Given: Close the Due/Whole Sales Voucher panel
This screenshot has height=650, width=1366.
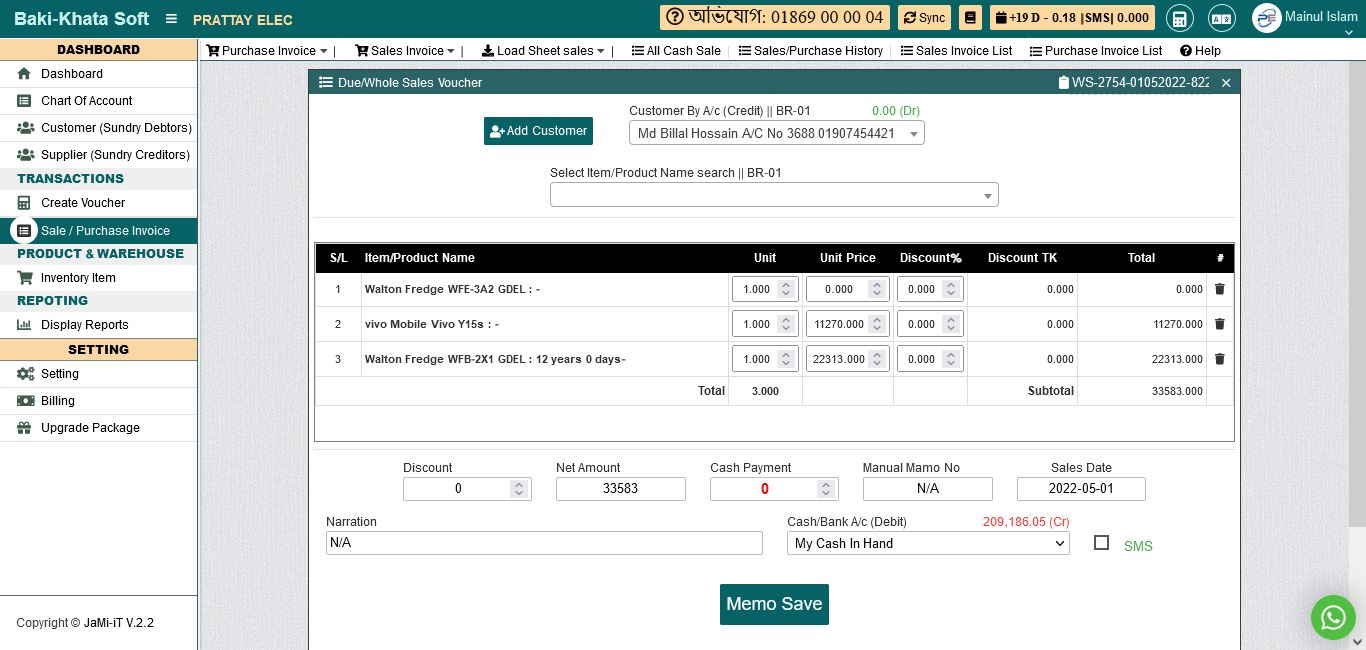Looking at the screenshot, I should 1226,83.
